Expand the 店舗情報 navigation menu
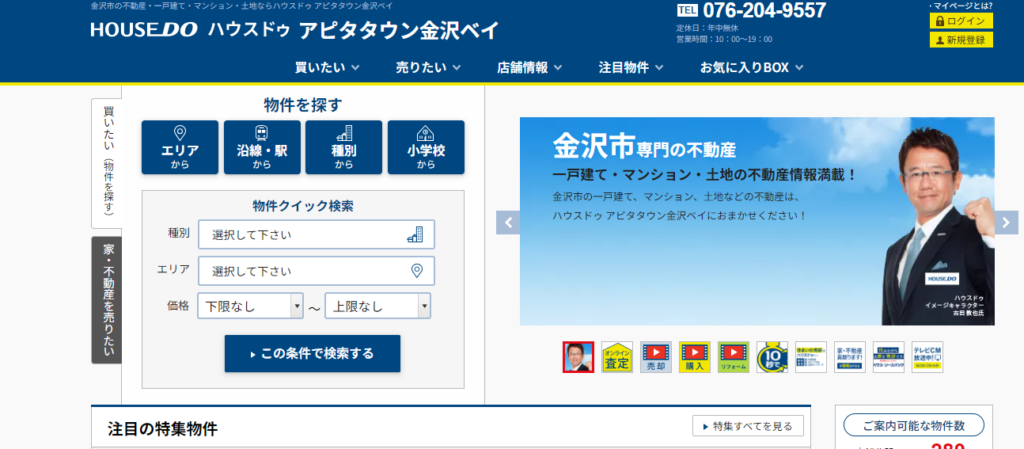 pyautogui.click(x=530, y=67)
